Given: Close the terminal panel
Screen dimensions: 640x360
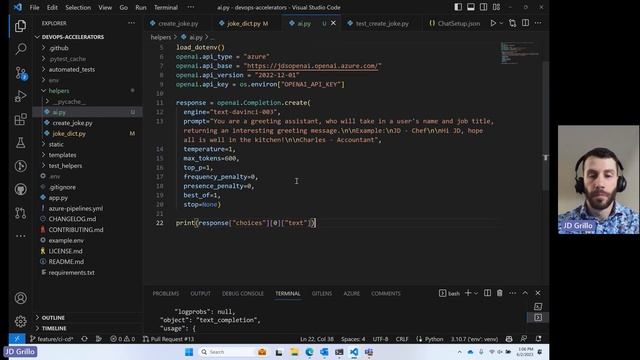Looking at the screenshot, I should [x=538, y=293].
